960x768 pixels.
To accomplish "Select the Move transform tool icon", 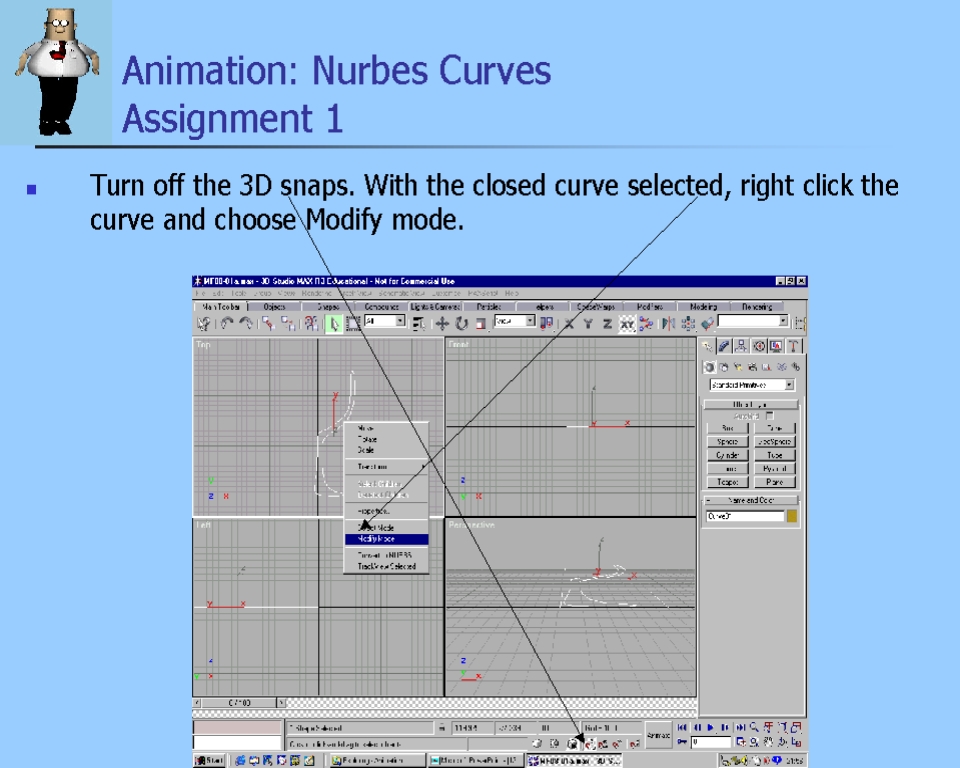I will [x=442, y=323].
